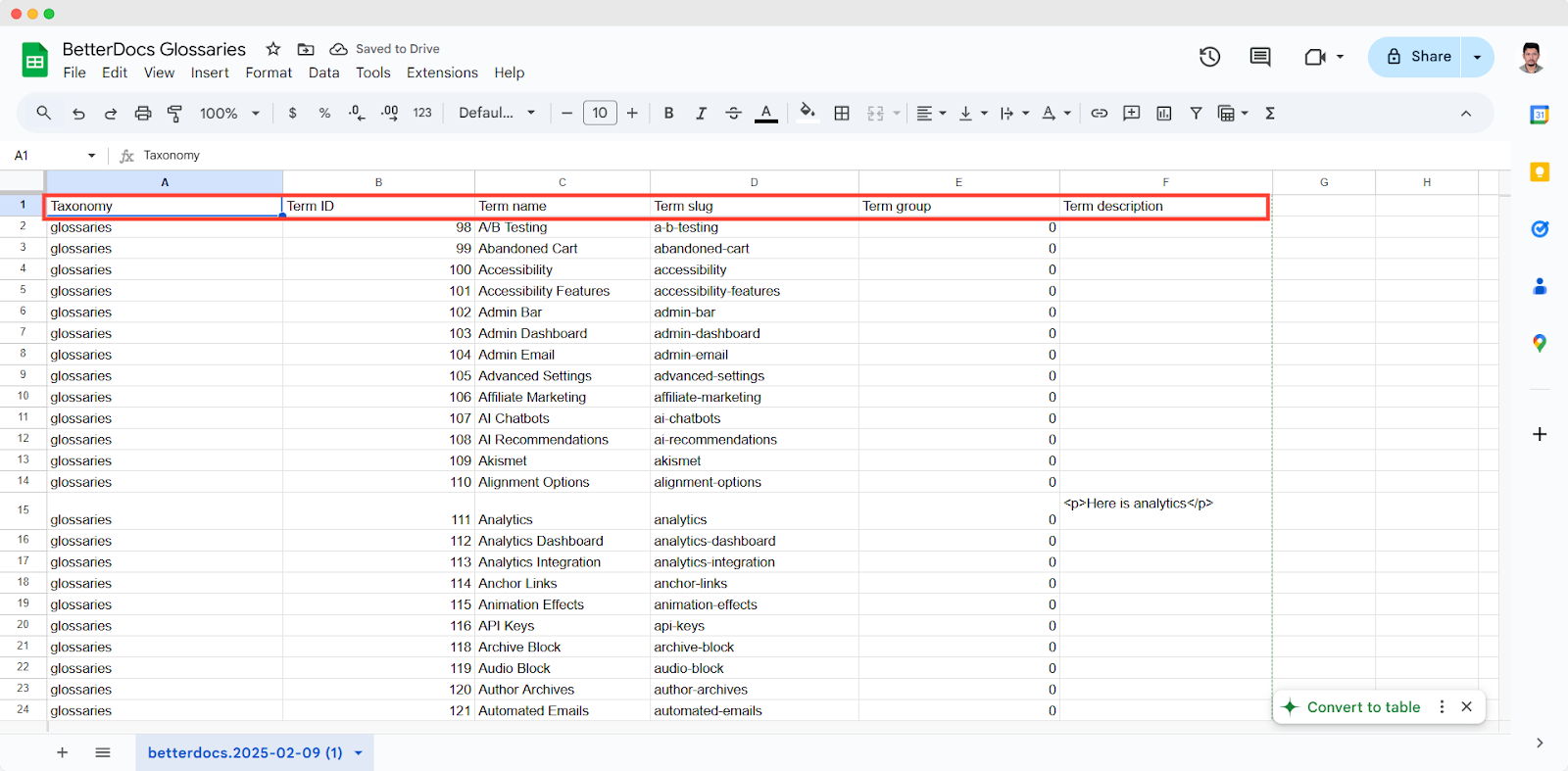Open Google Contacts side panel
This screenshot has width=1568, height=771.
(1540, 286)
